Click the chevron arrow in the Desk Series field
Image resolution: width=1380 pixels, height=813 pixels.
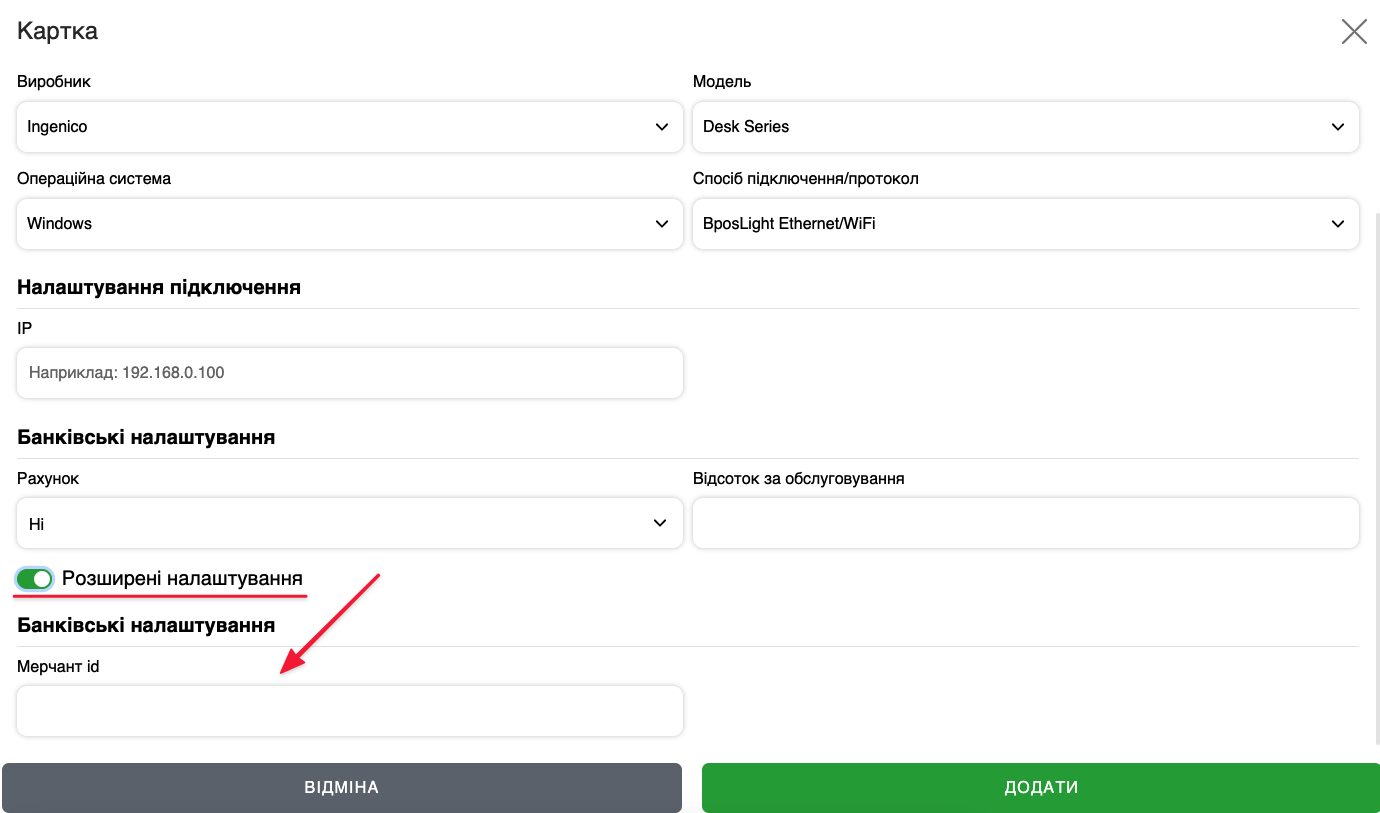click(x=1338, y=127)
